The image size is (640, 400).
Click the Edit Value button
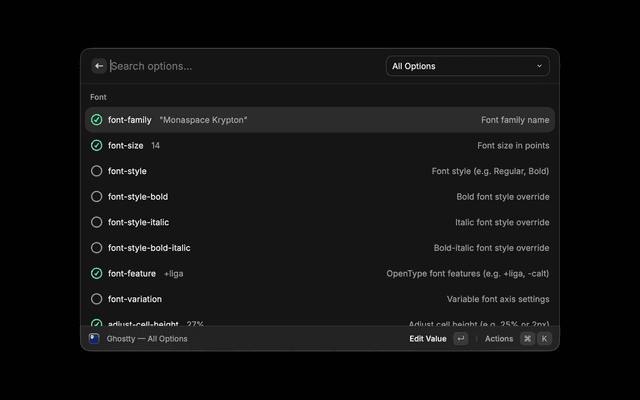[428, 339]
